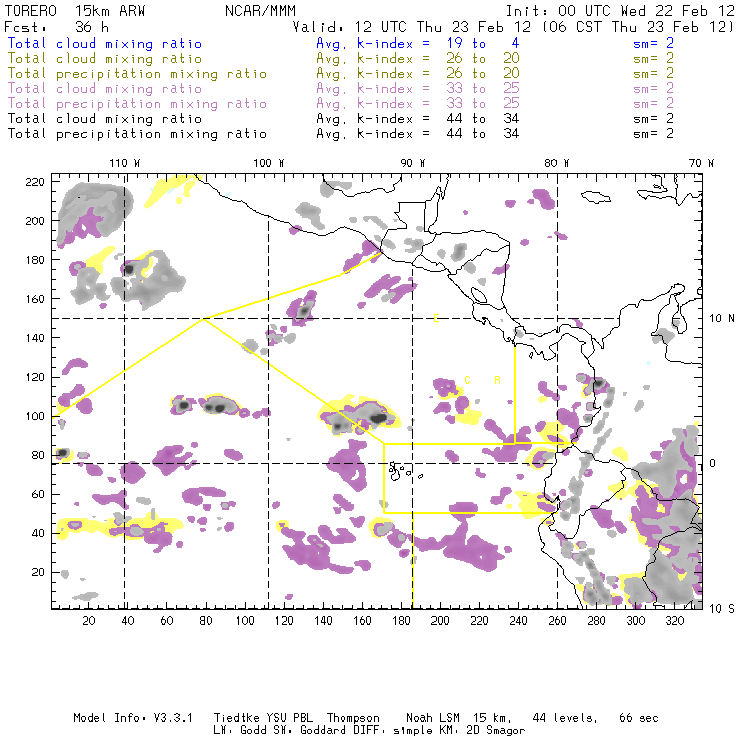Select the 'NCAR/MMM' header label

(260, 11)
